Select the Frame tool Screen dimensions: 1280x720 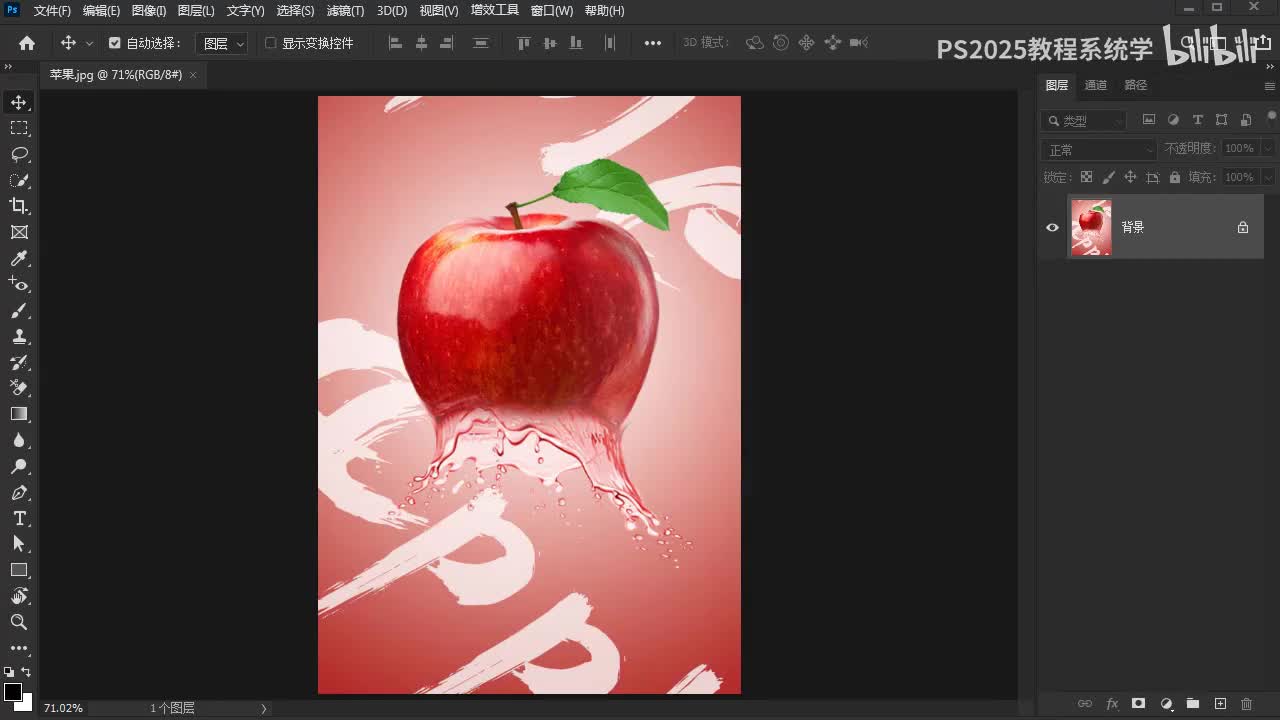point(19,232)
